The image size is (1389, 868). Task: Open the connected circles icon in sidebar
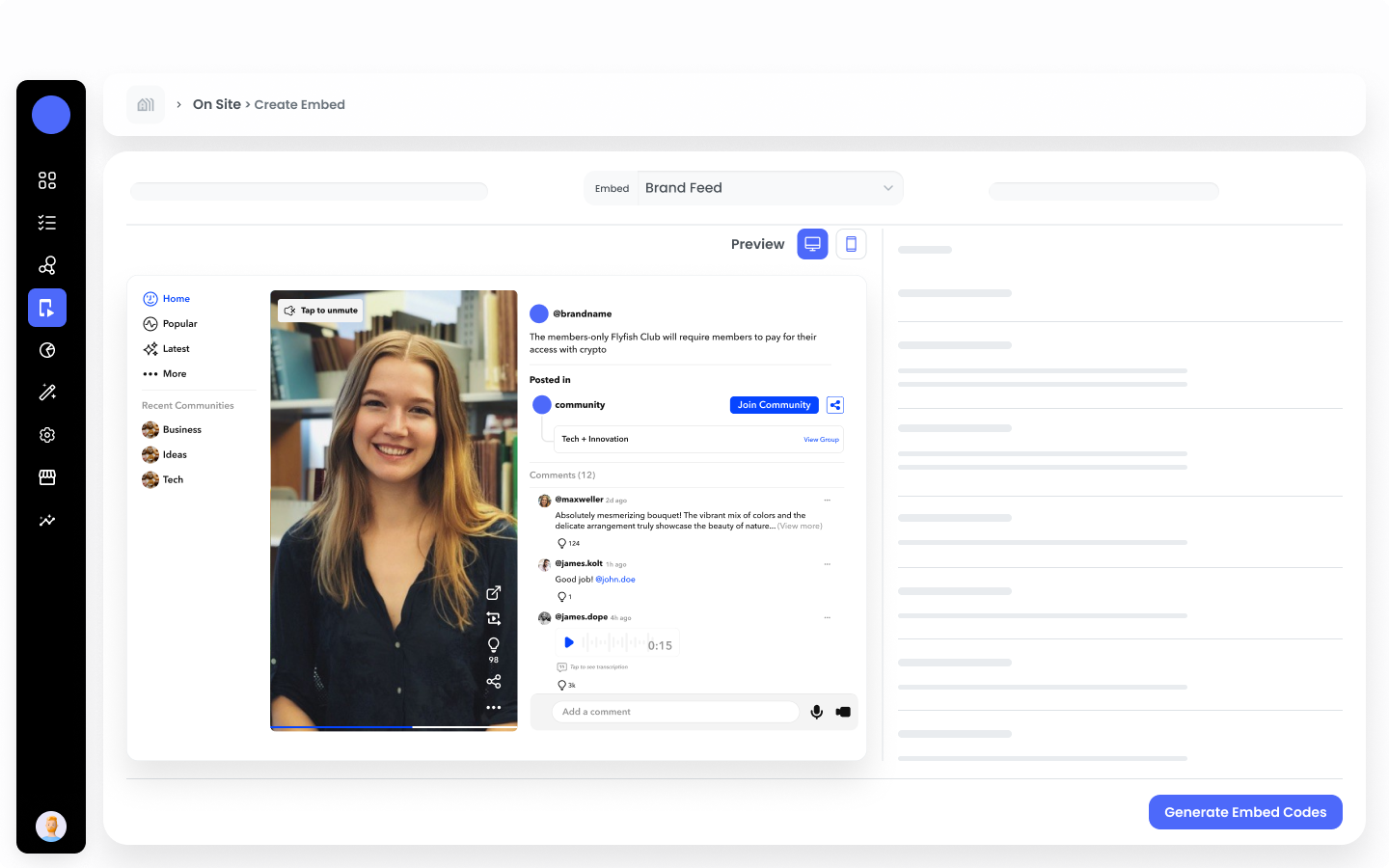point(47,265)
